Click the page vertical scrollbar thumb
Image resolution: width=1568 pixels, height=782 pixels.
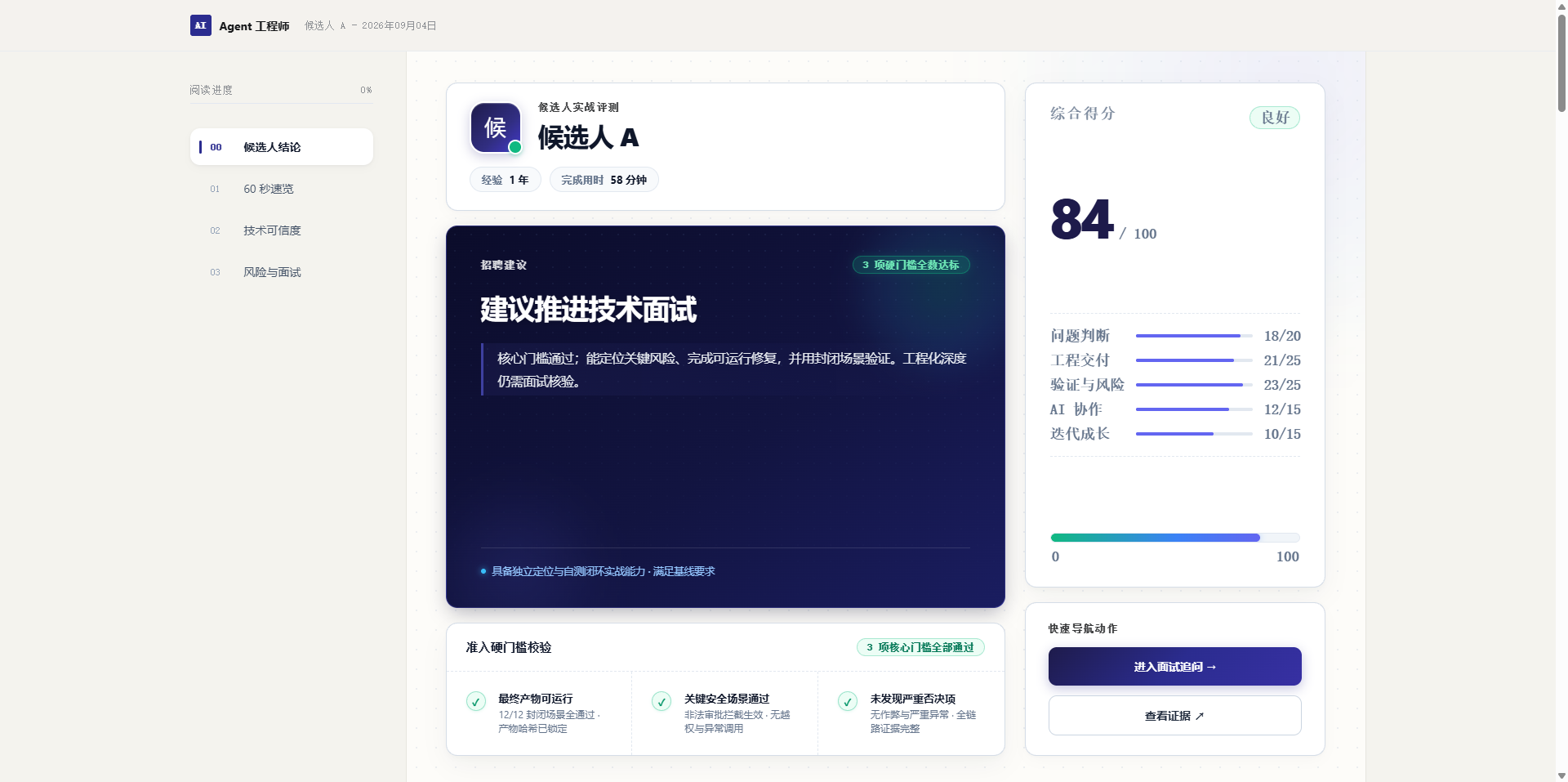point(1561,63)
